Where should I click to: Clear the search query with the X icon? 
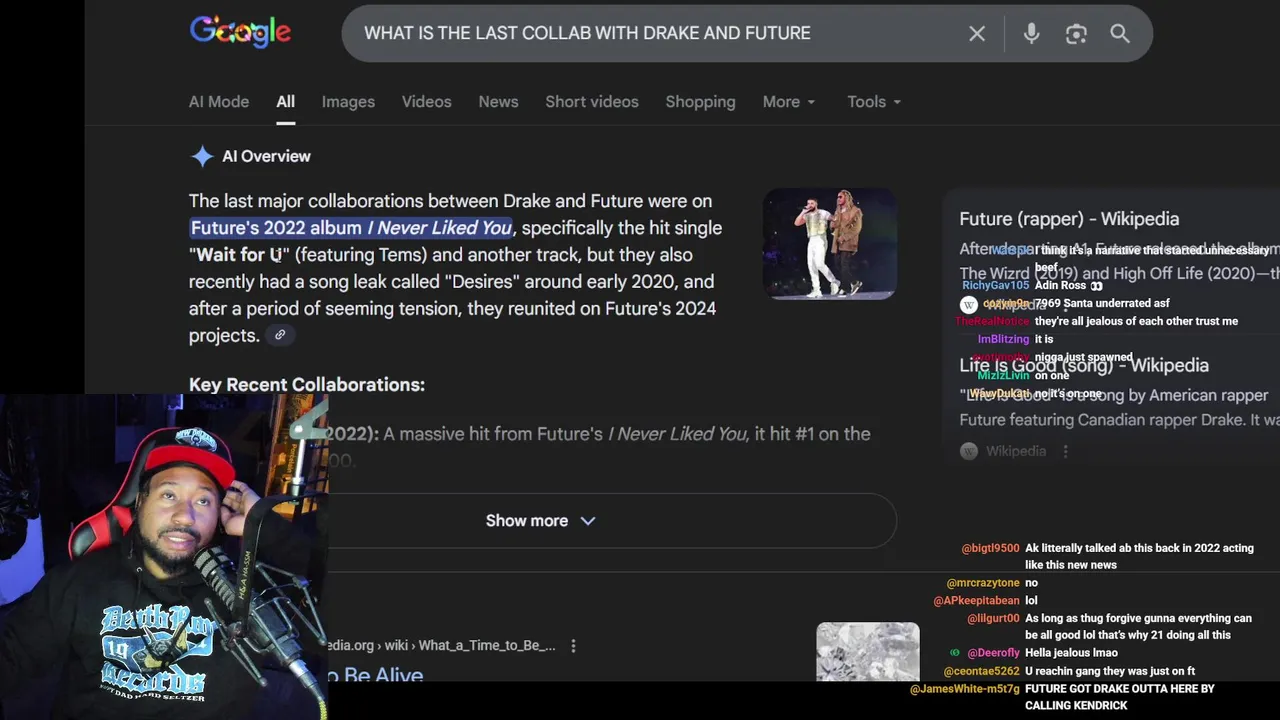[x=977, y=34]
